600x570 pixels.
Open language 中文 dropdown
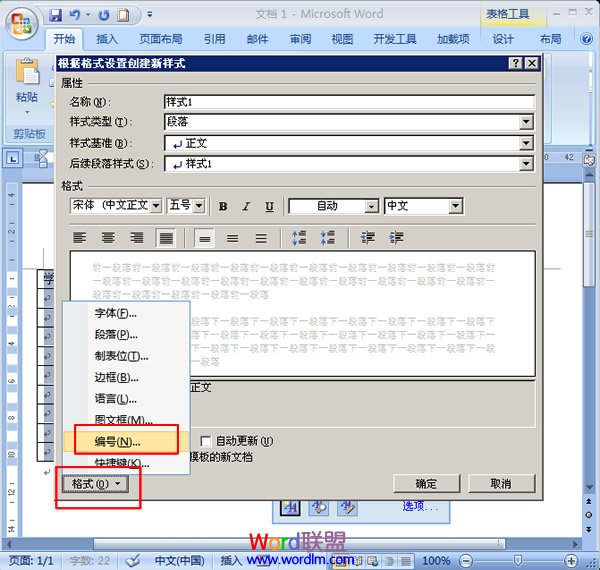click(x=455, y=206)
